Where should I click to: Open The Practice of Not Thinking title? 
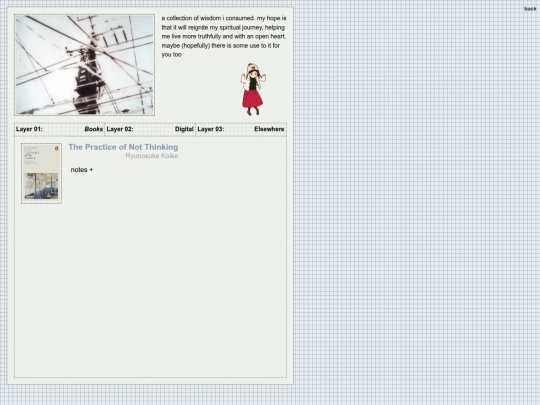pyautogui.click(x=123, y=147)
